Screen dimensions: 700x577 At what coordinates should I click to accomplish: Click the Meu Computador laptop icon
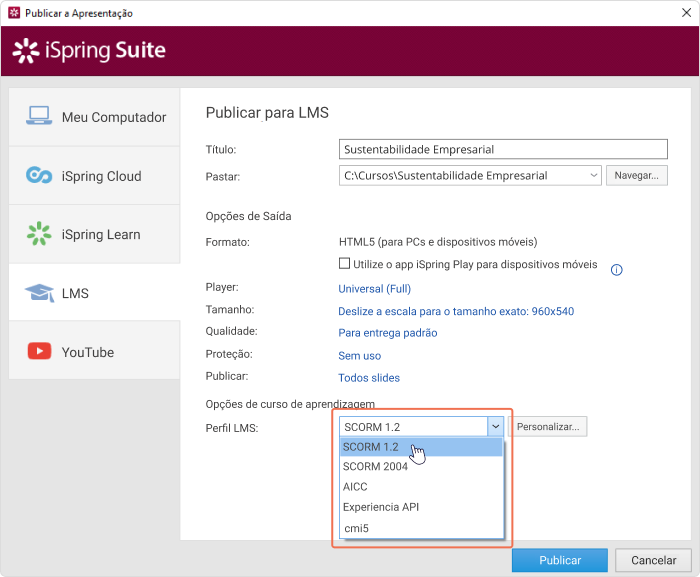[39, 116]
